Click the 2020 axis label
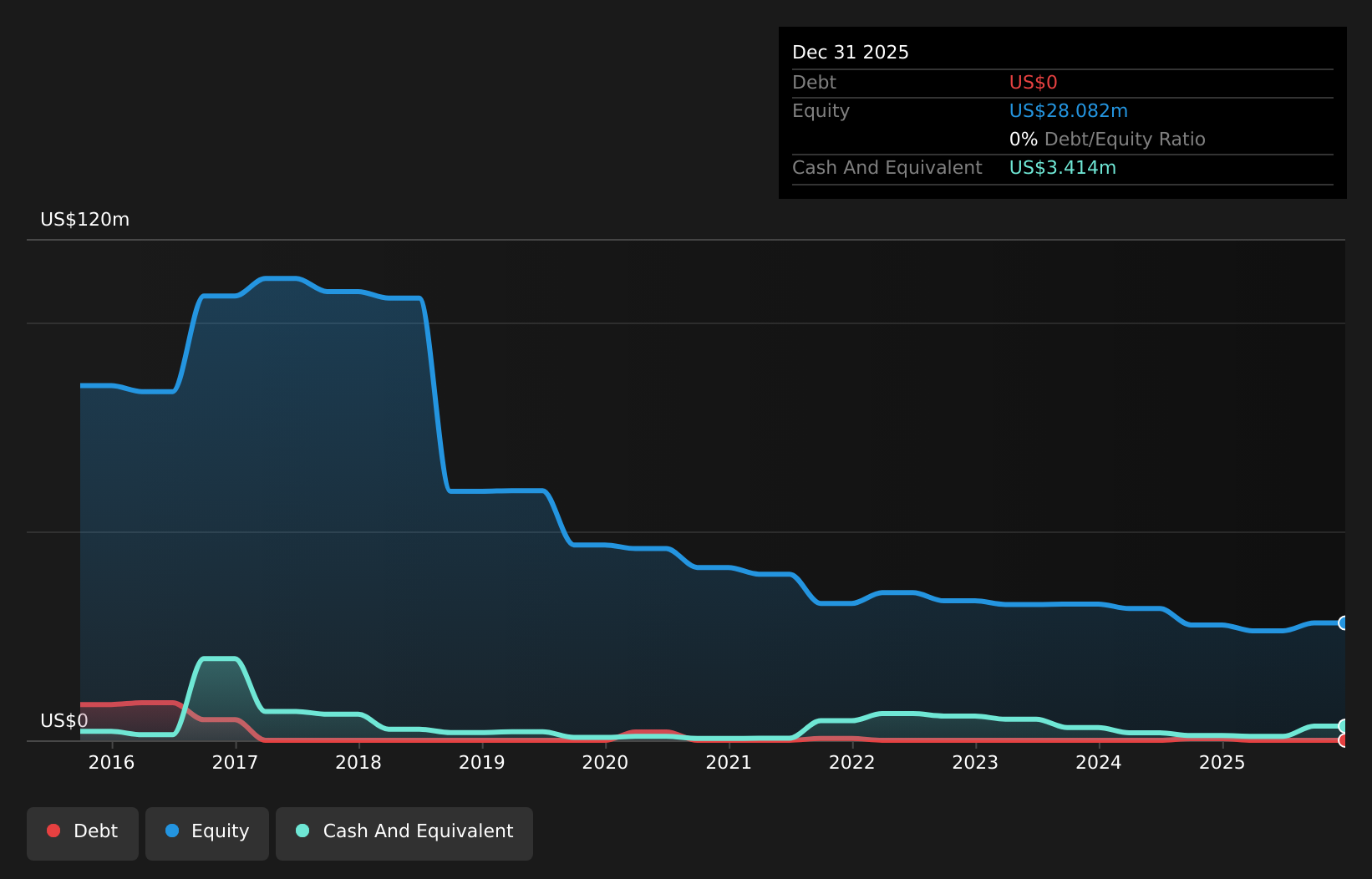This screenshot has width=1372, height=879. 605,762
